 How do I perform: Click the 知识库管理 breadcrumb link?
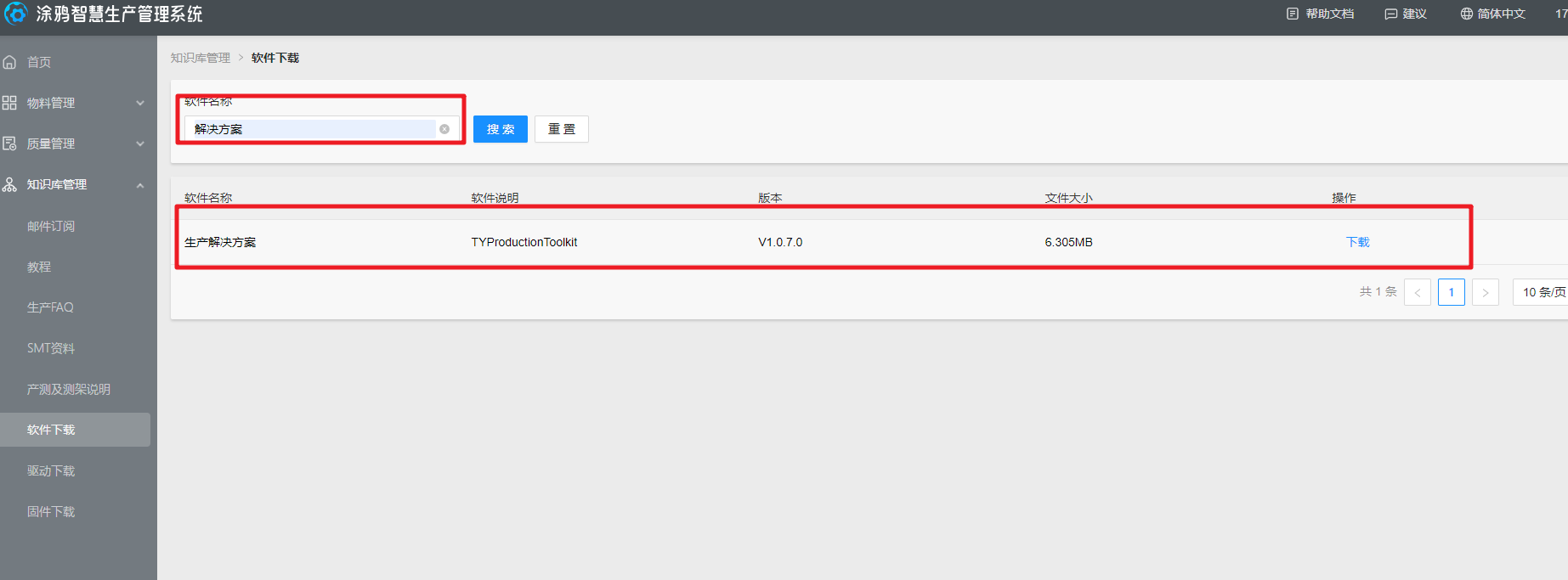click(201, 58)
